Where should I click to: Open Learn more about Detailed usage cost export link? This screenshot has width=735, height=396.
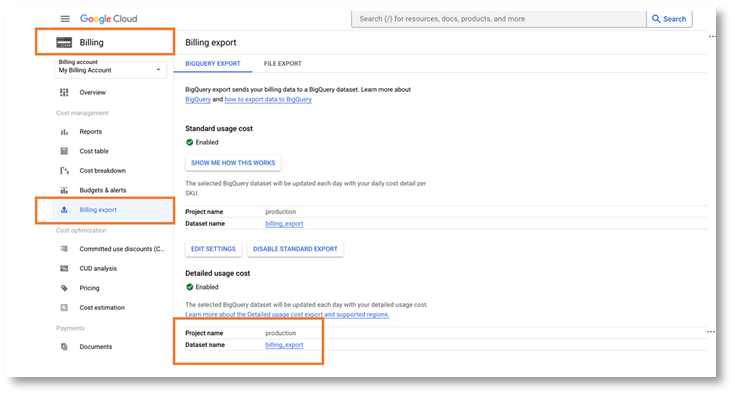(287, 314)
